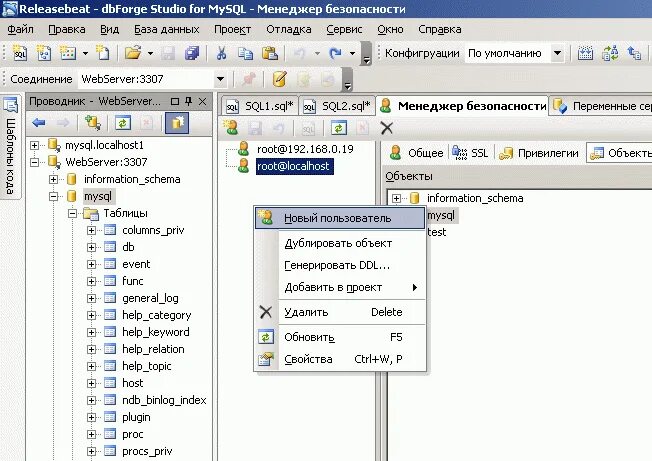Viewport: 652px width, 461px height.
Task: Click the new database diagram icon
Action: 44,53
